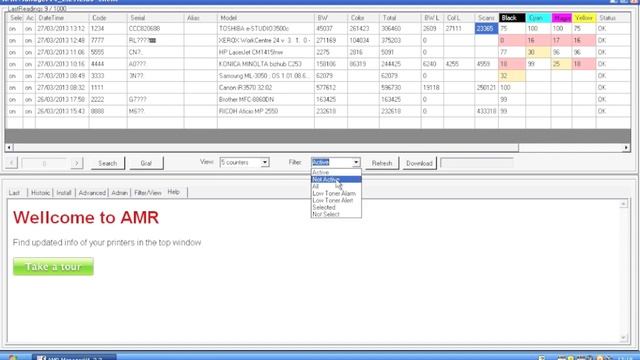Toggle Active 'on' for Canon iR3570 row
640x360 pixels.
29,88
